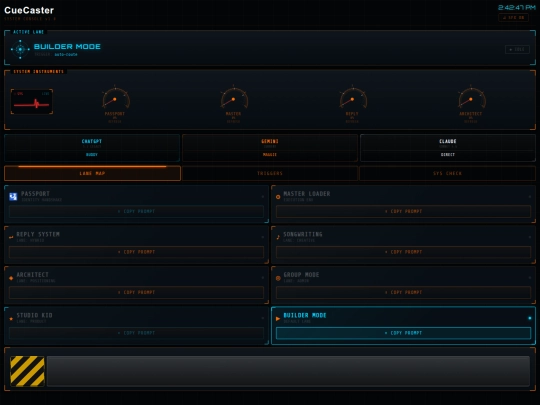Click the Active Lane panel label
This screenshot has height=405, width=540.
[29, 32]
